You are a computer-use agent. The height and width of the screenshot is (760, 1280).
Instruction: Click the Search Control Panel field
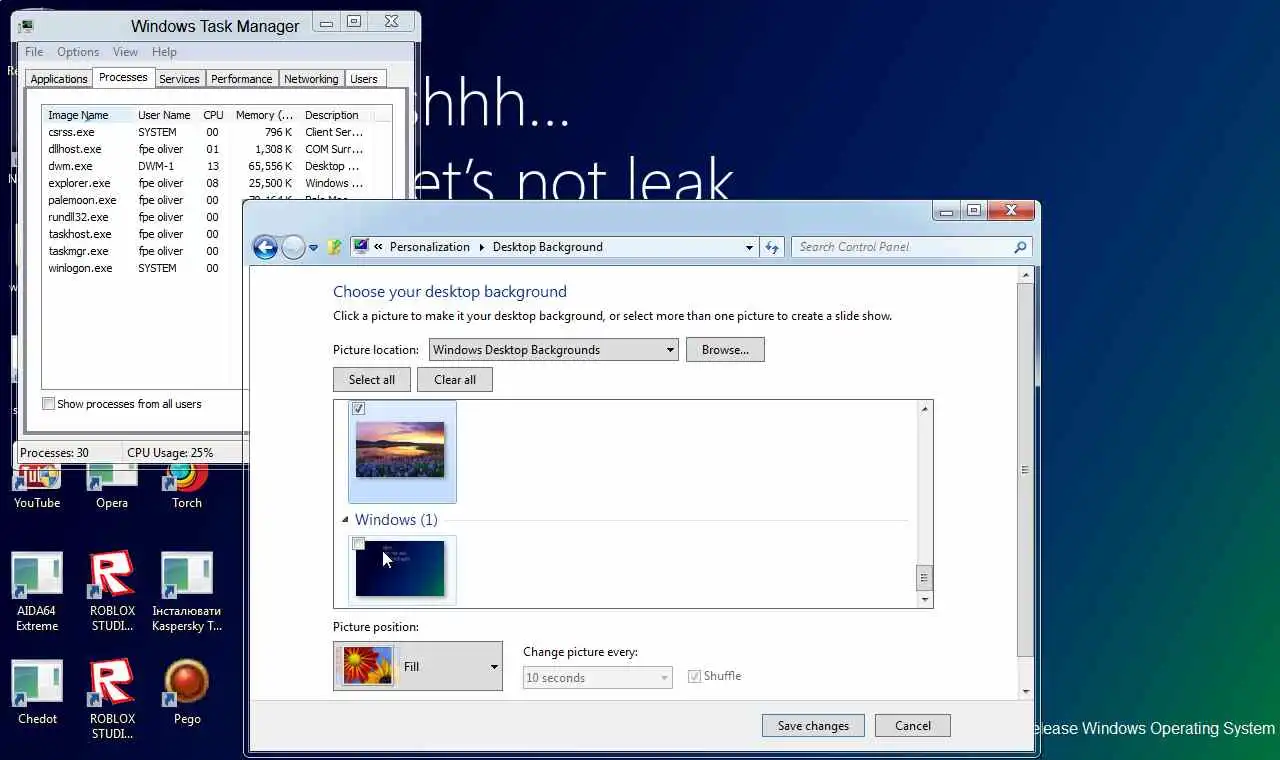click(x=912, y=247)
